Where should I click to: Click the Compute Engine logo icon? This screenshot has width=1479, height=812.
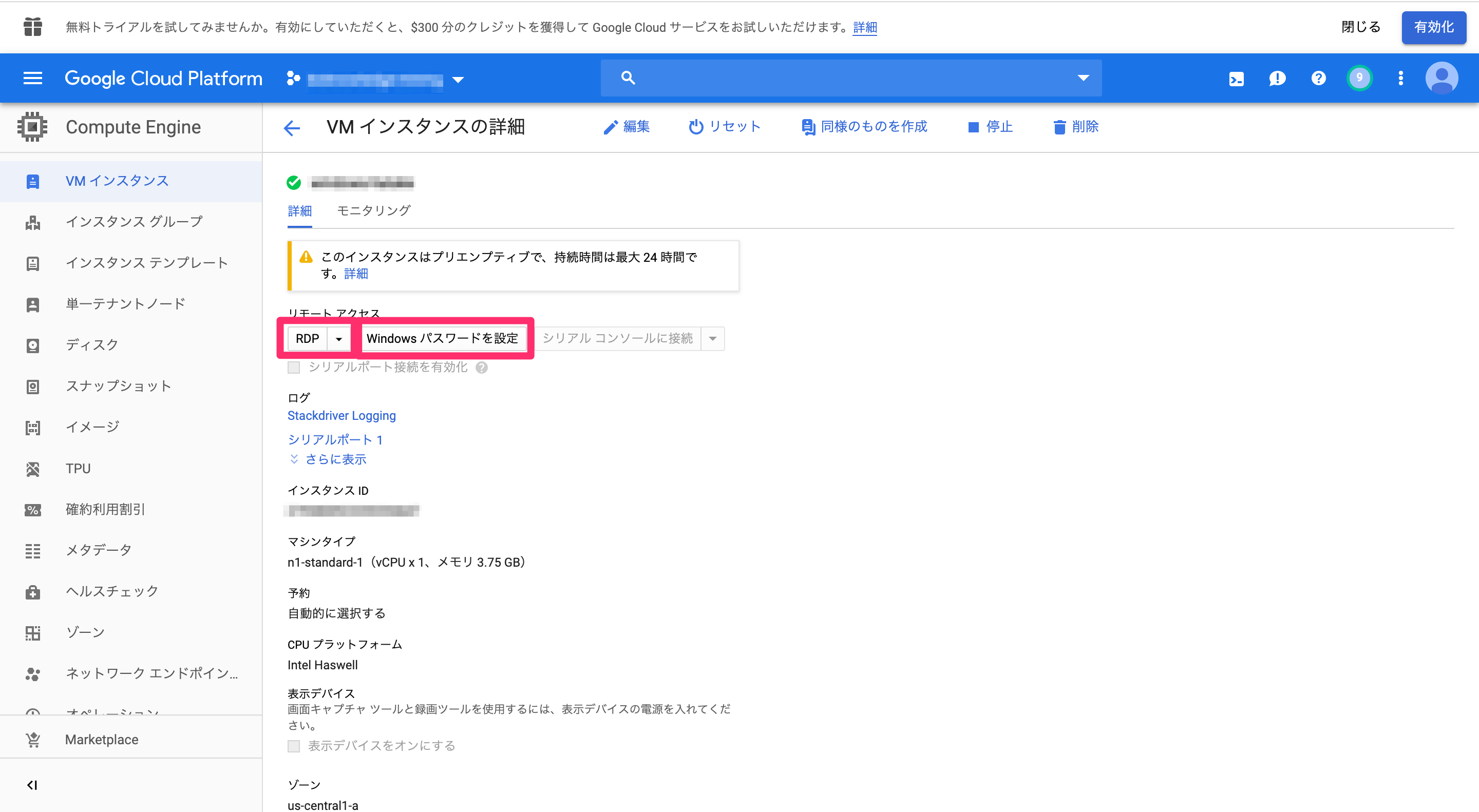(32, 126)
